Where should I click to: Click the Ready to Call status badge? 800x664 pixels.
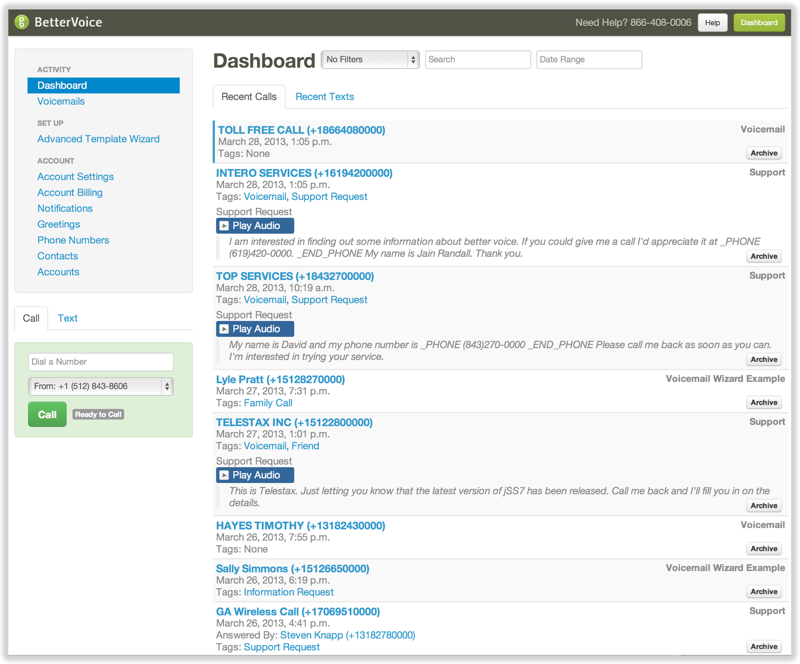pyautogui.click(x=98, y=414)
